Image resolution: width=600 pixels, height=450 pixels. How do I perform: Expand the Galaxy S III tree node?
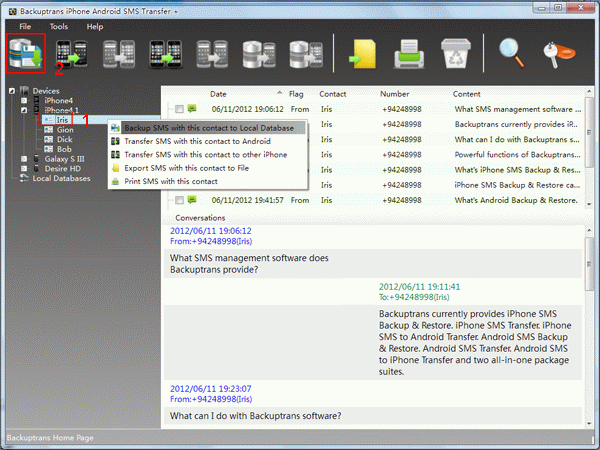tap(23, 159)
